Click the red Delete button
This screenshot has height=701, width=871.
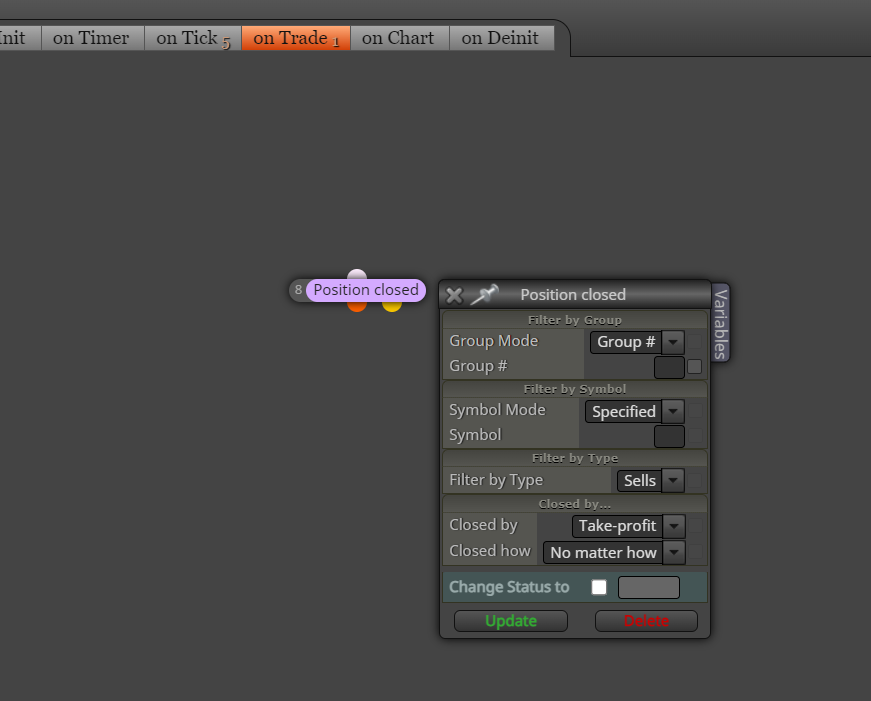pos(646,621)
